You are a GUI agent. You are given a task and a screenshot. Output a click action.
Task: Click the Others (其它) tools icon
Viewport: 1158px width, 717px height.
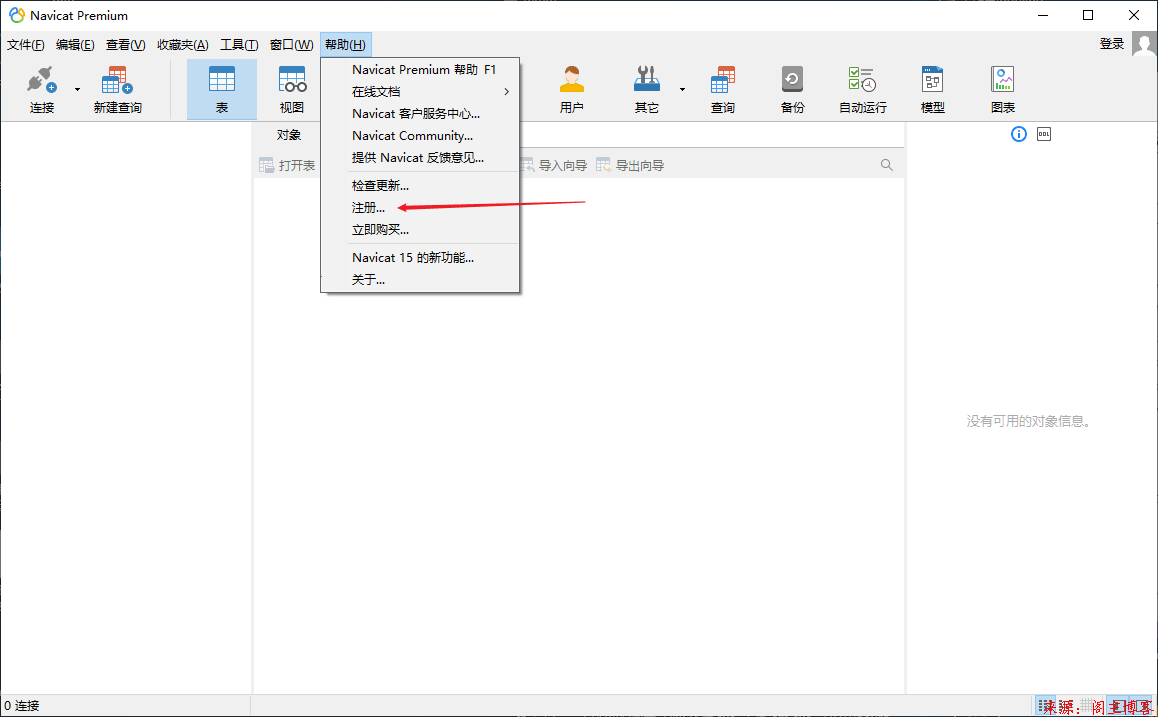[x=646, y=80]
